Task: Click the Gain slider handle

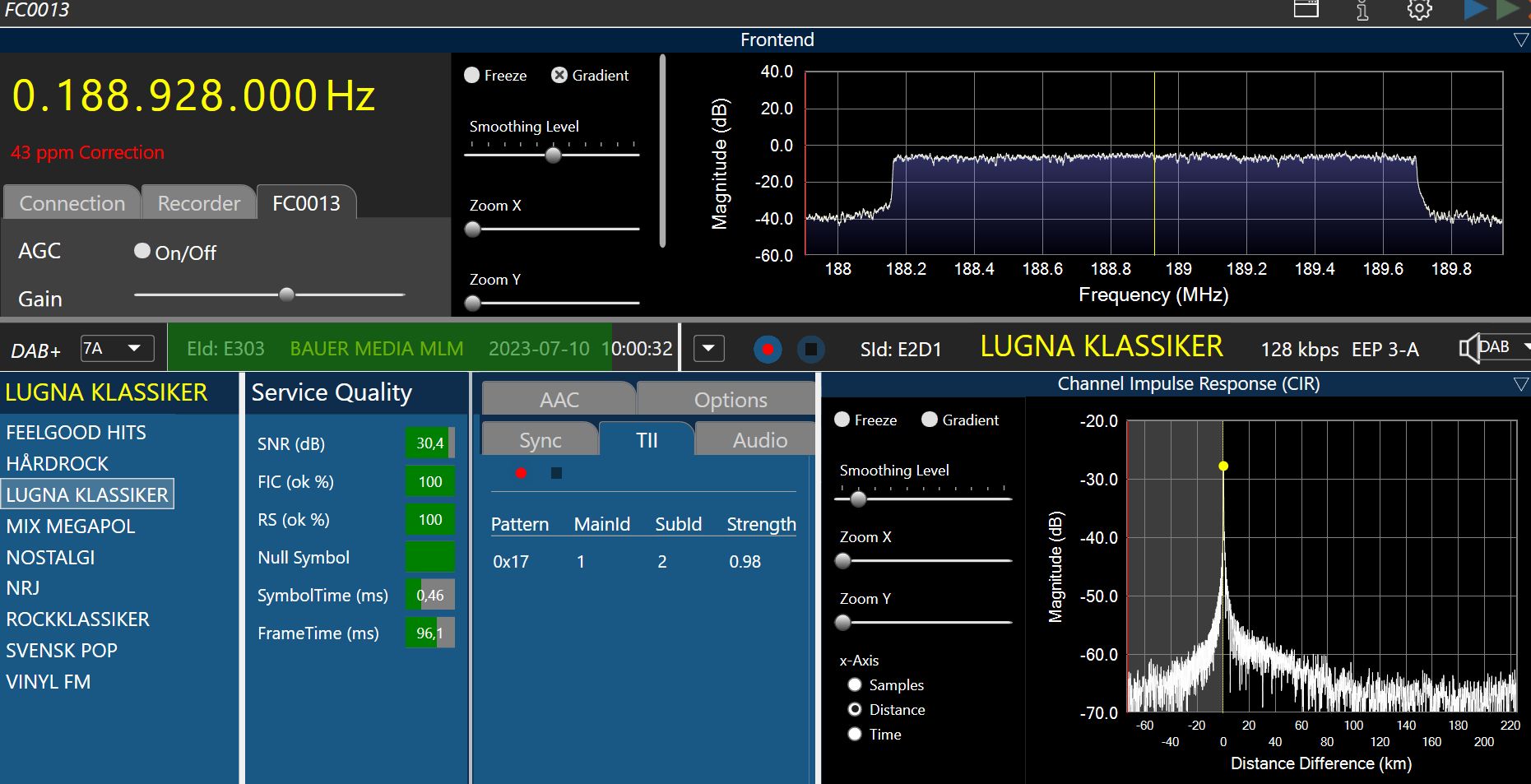Action: pos(286,295)
